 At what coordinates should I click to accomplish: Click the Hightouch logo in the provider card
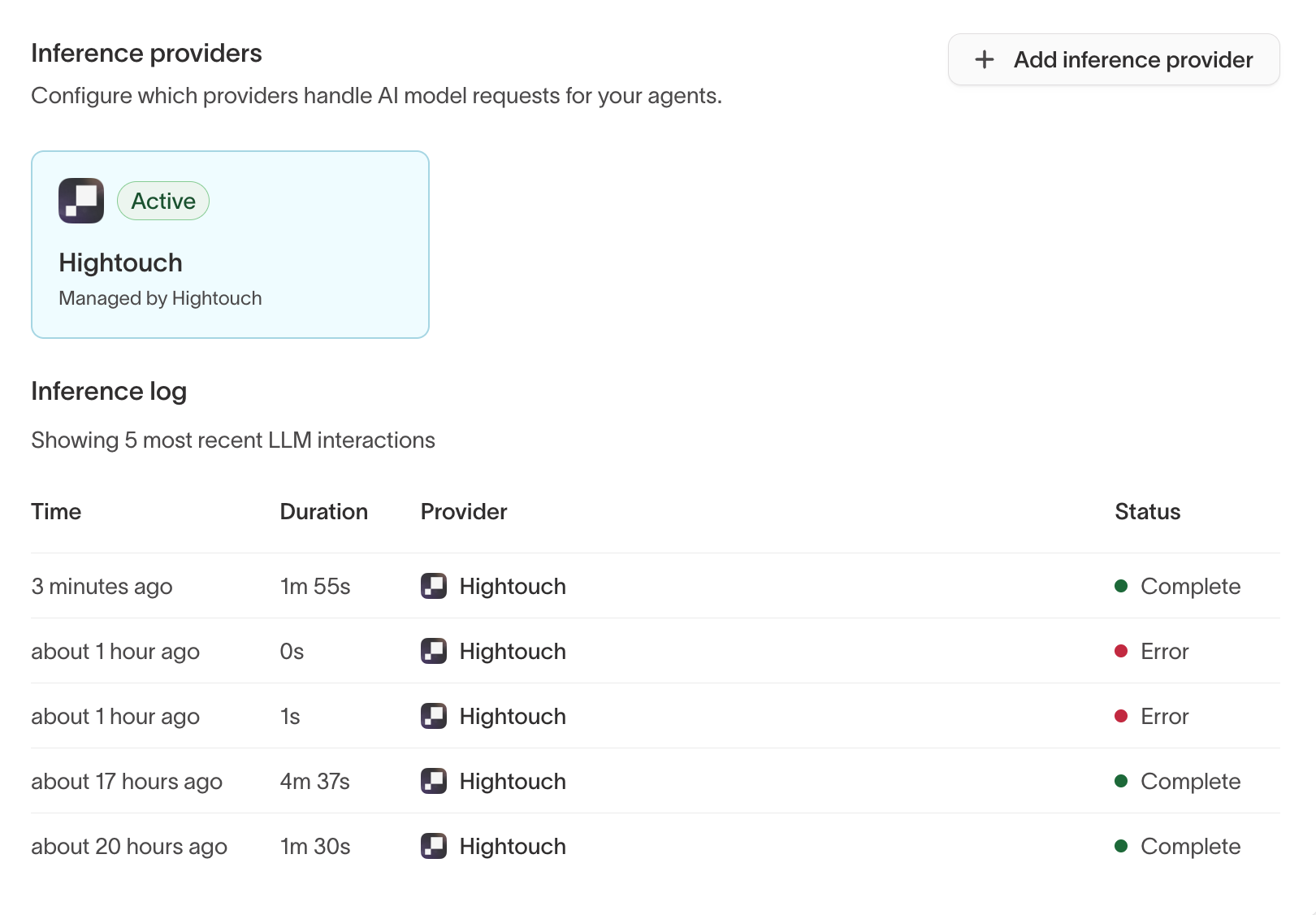81,201
